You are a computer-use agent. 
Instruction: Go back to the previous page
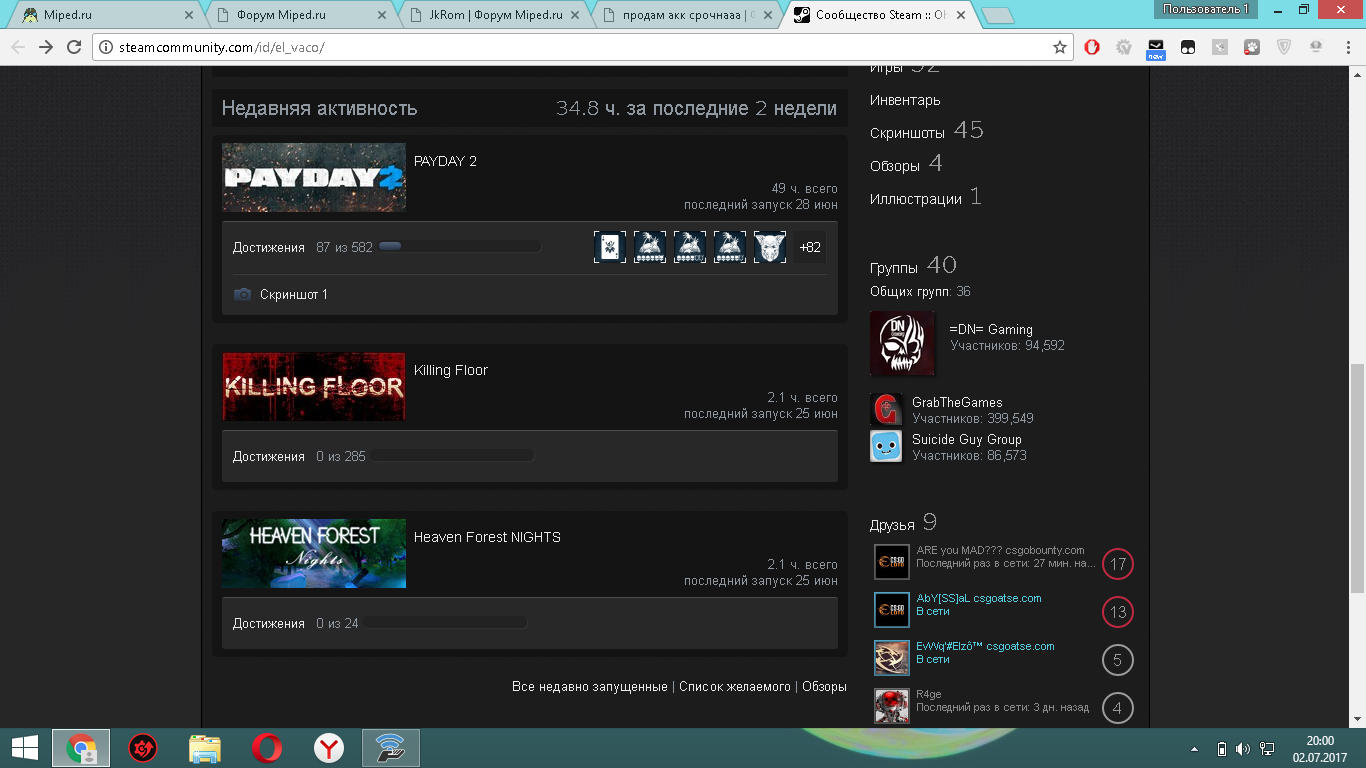coord(18,47)
